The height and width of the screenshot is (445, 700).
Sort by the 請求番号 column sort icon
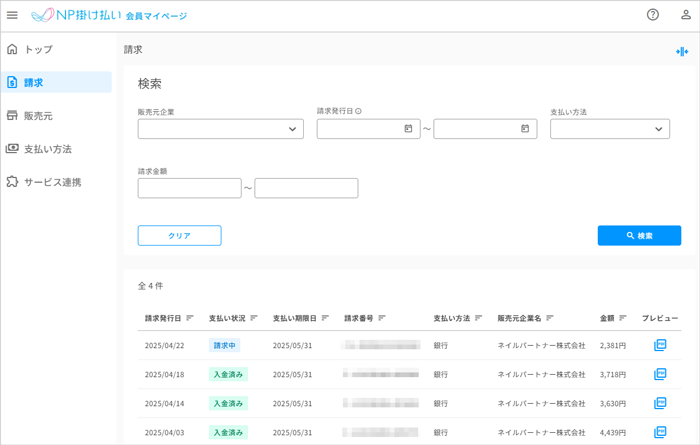pyautogui.click(x=382, y=318)
